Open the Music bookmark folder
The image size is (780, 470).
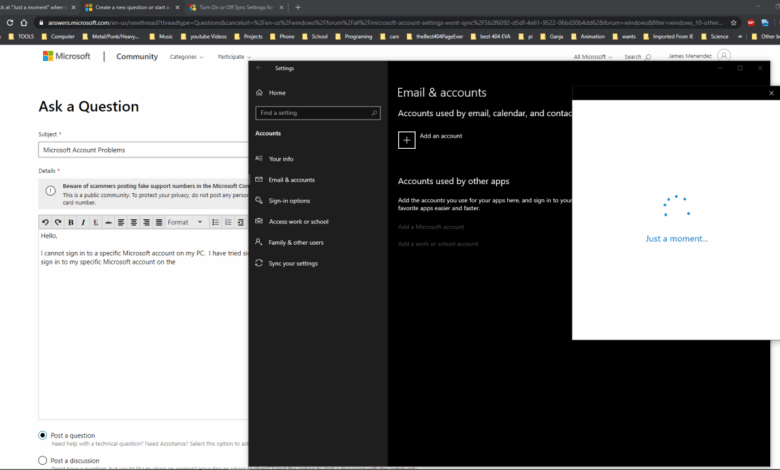click(161, 36)
